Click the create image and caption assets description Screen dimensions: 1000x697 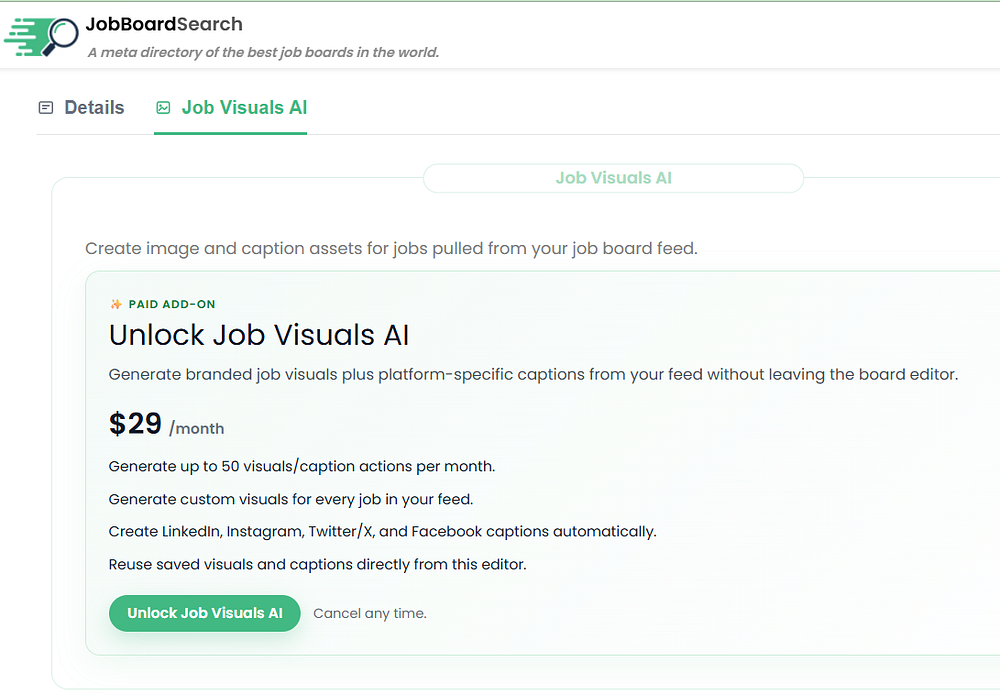tap(391, 248)
